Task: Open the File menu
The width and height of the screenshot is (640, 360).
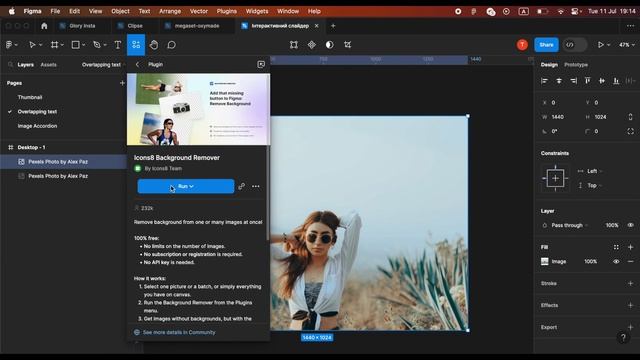Action: tap(55, 11)
